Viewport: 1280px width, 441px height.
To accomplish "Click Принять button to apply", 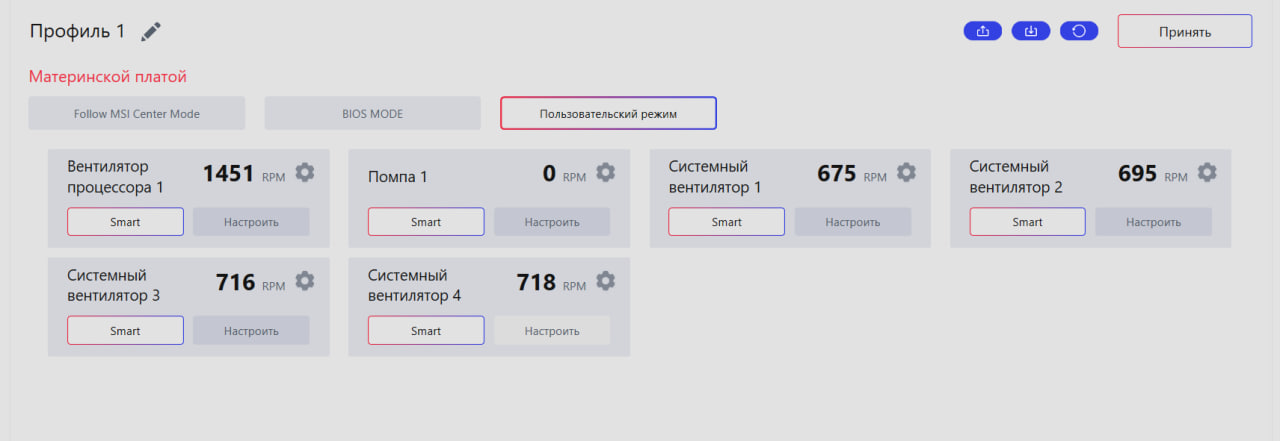I will pyautogui.click(x=1185, y=31).
